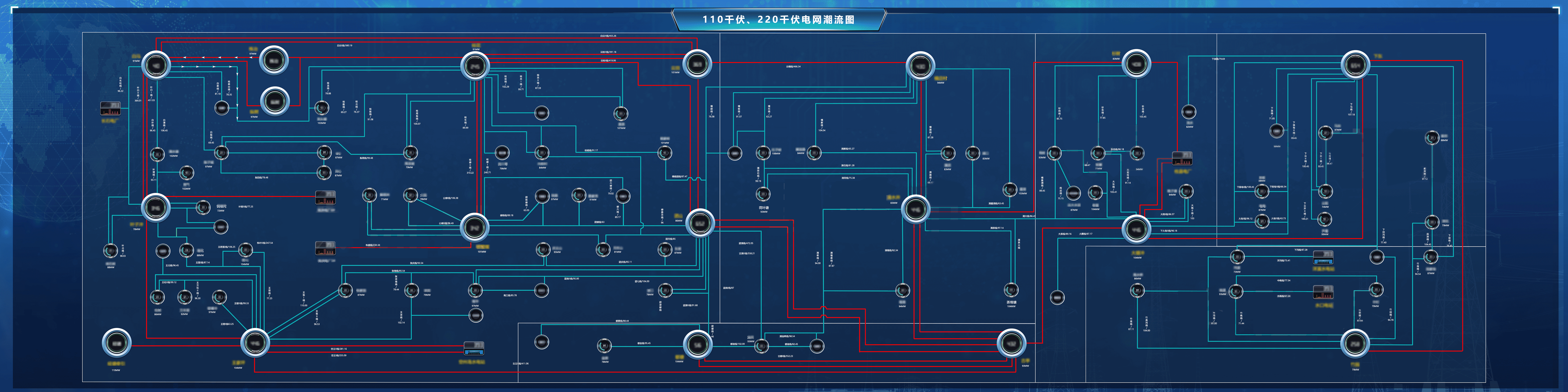Click line label 梨田线/78.48

point(261,178)
